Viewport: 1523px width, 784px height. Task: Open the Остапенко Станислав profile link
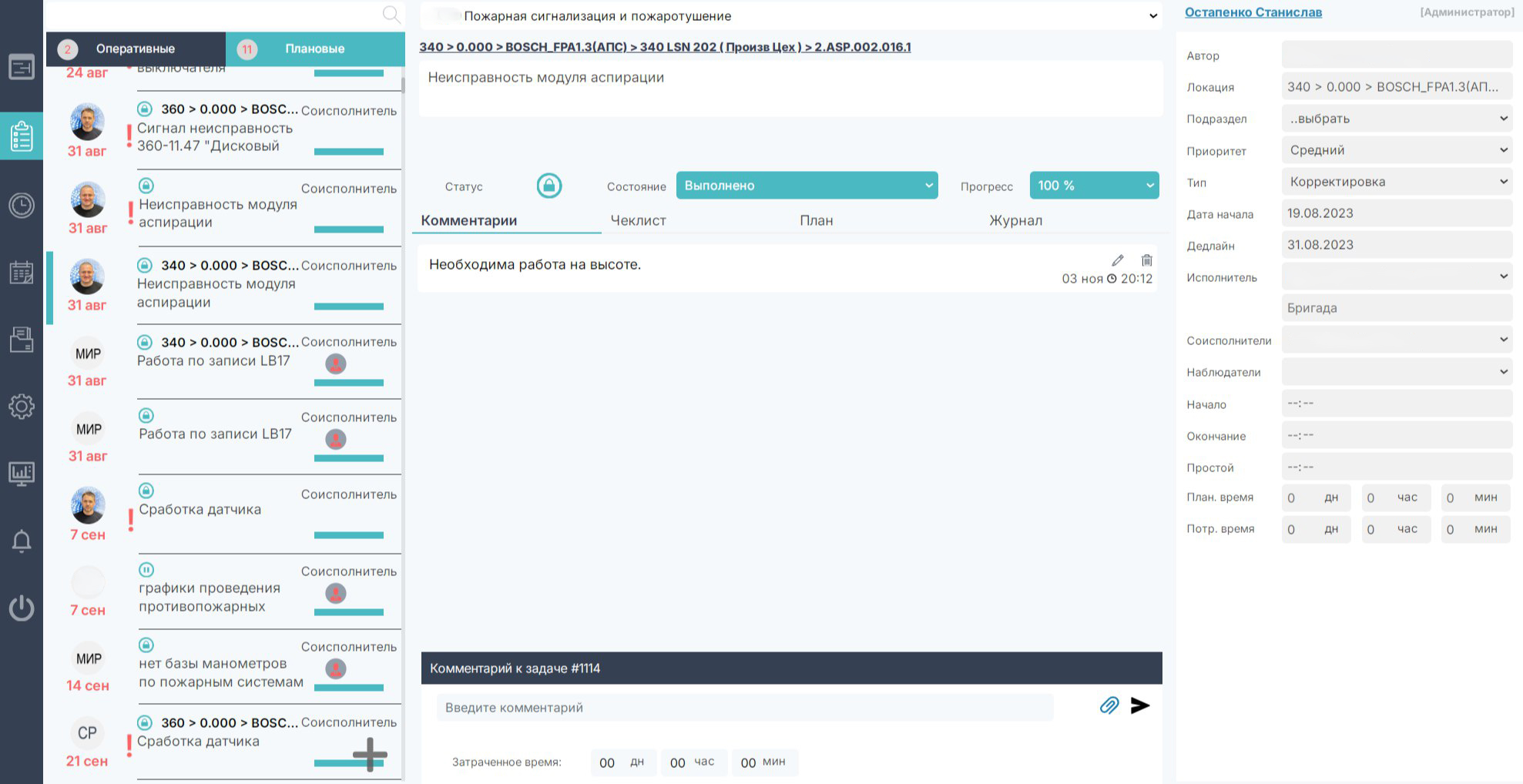[1253, 12]
